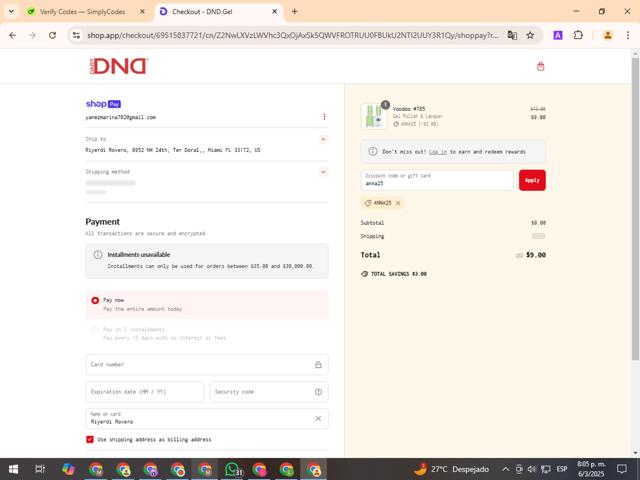
Task: Reload the checkout page
Action: (x=52, y=36)
